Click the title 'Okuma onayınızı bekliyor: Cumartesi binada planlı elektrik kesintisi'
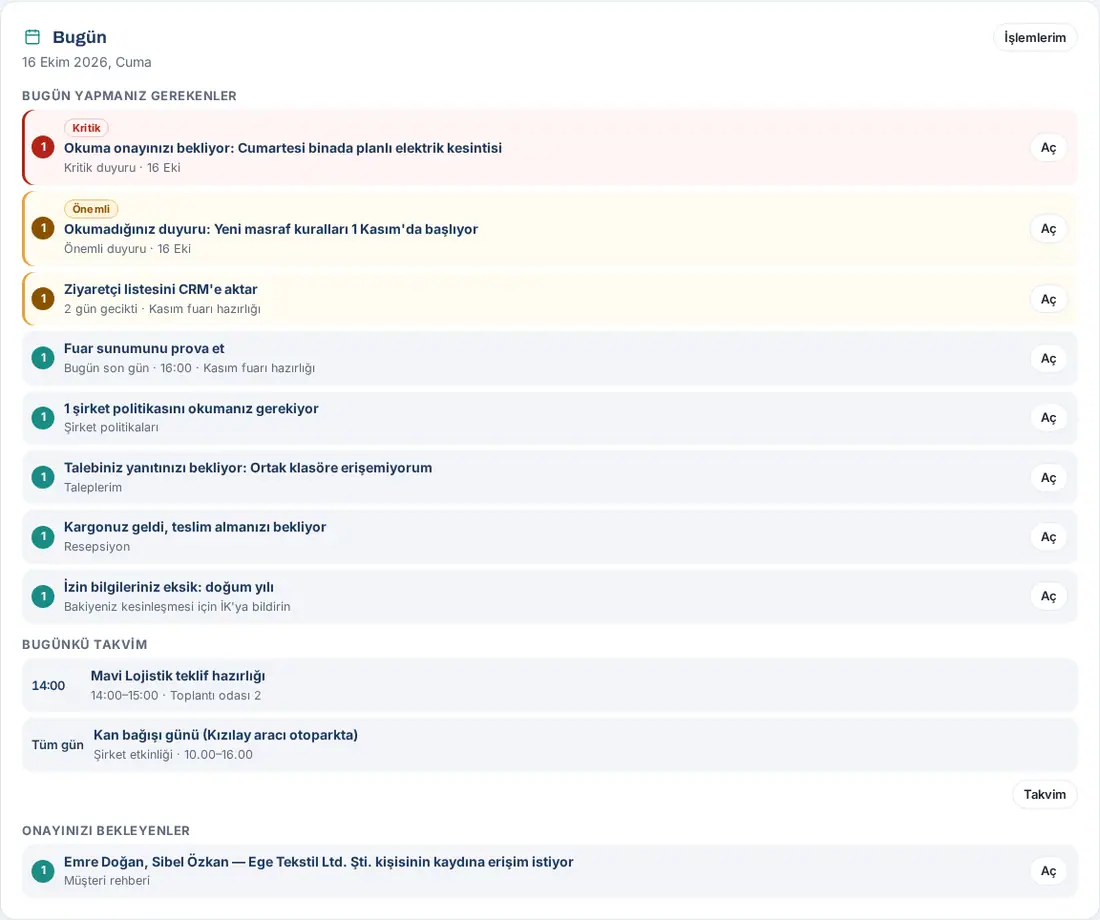The width and height of the screenshot is (1100, 920). (283, 148)
